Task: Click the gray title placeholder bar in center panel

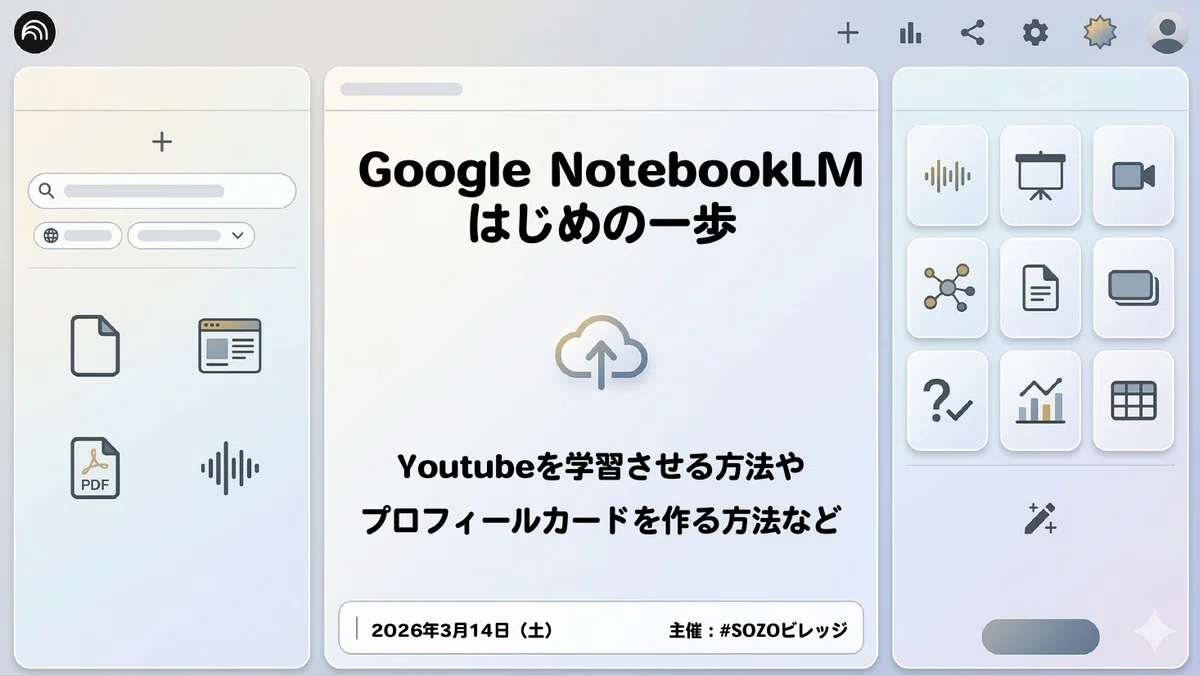Action: point(401,89)
